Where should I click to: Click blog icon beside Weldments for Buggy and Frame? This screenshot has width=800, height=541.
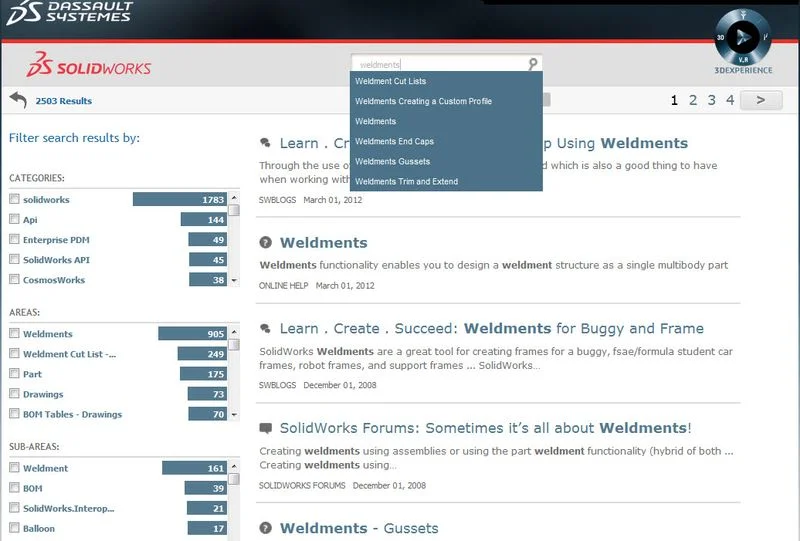(265, 329)
